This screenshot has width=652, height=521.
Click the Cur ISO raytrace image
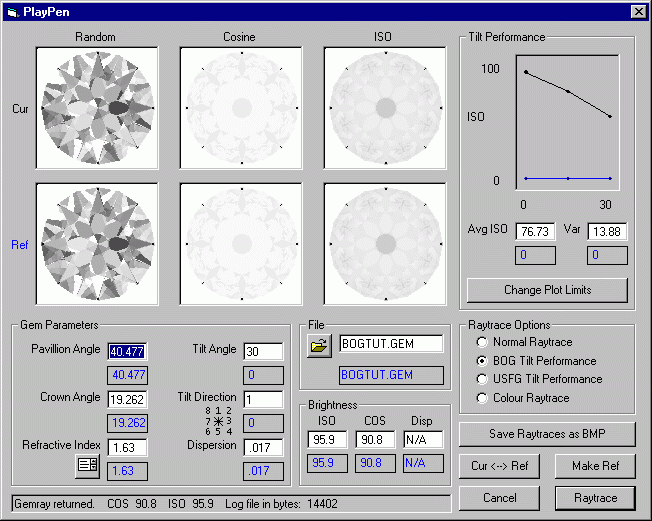385,108
